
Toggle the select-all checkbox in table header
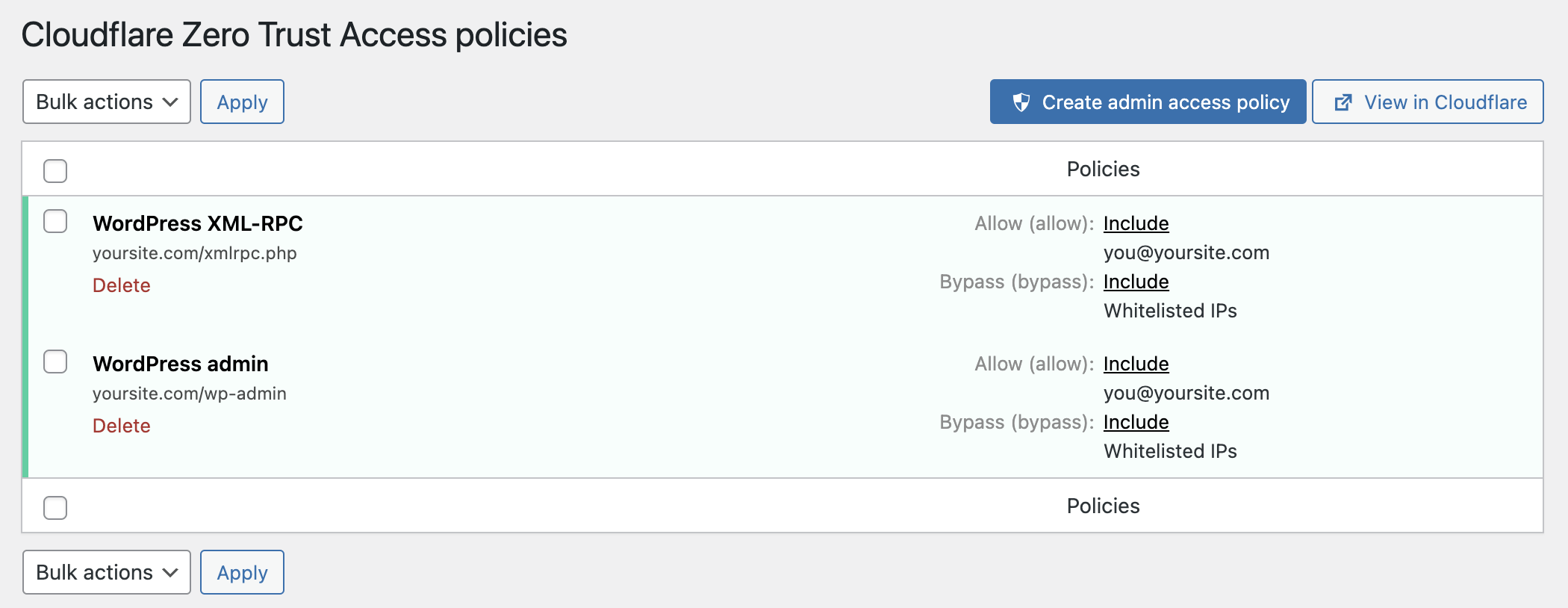pos(55,171)
